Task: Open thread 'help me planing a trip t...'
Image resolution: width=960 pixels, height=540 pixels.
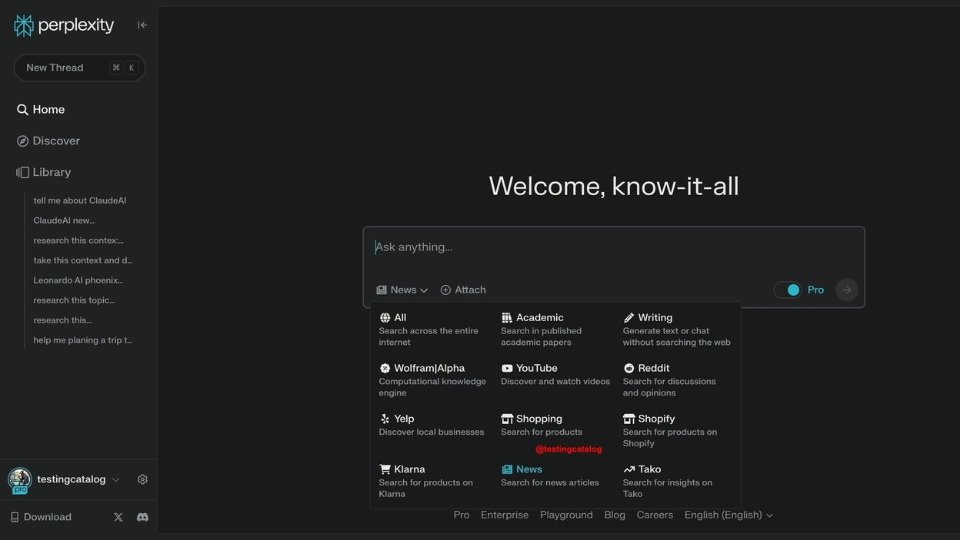Action: 83,340
